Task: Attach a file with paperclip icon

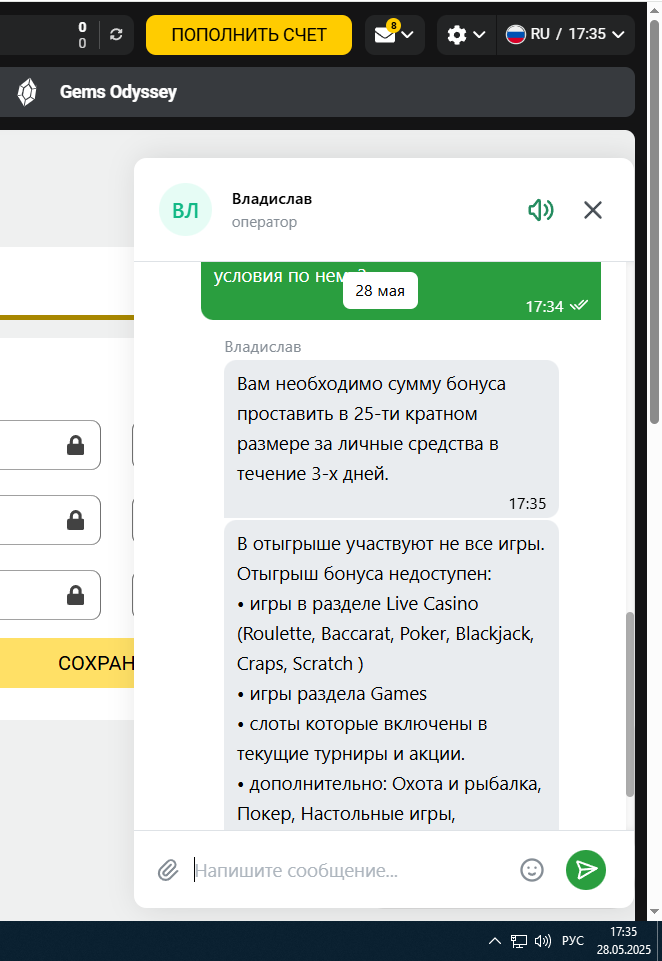Action: click(x=168, y=870)
